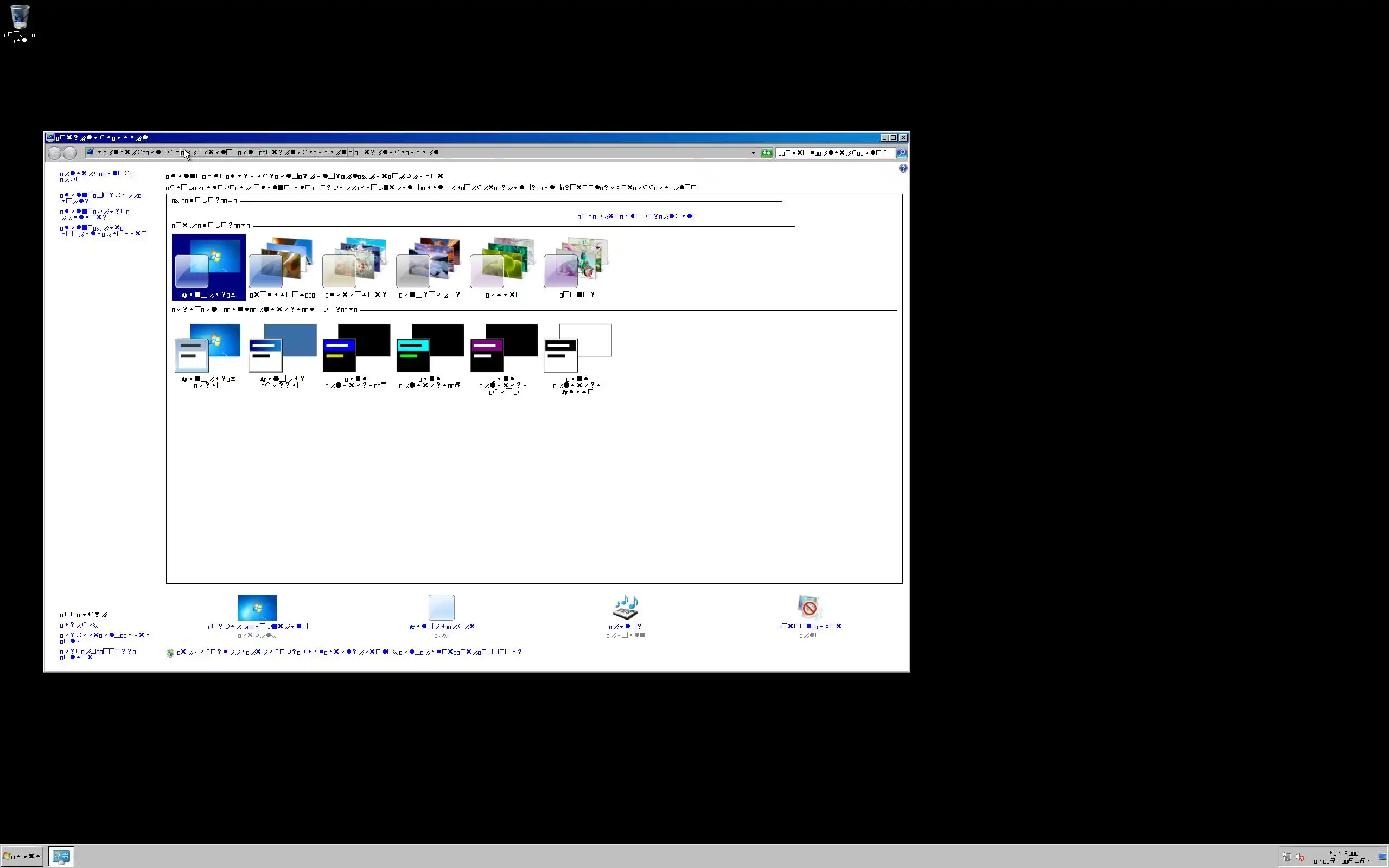Click the Start button on the taskbar

pos(22,856)
